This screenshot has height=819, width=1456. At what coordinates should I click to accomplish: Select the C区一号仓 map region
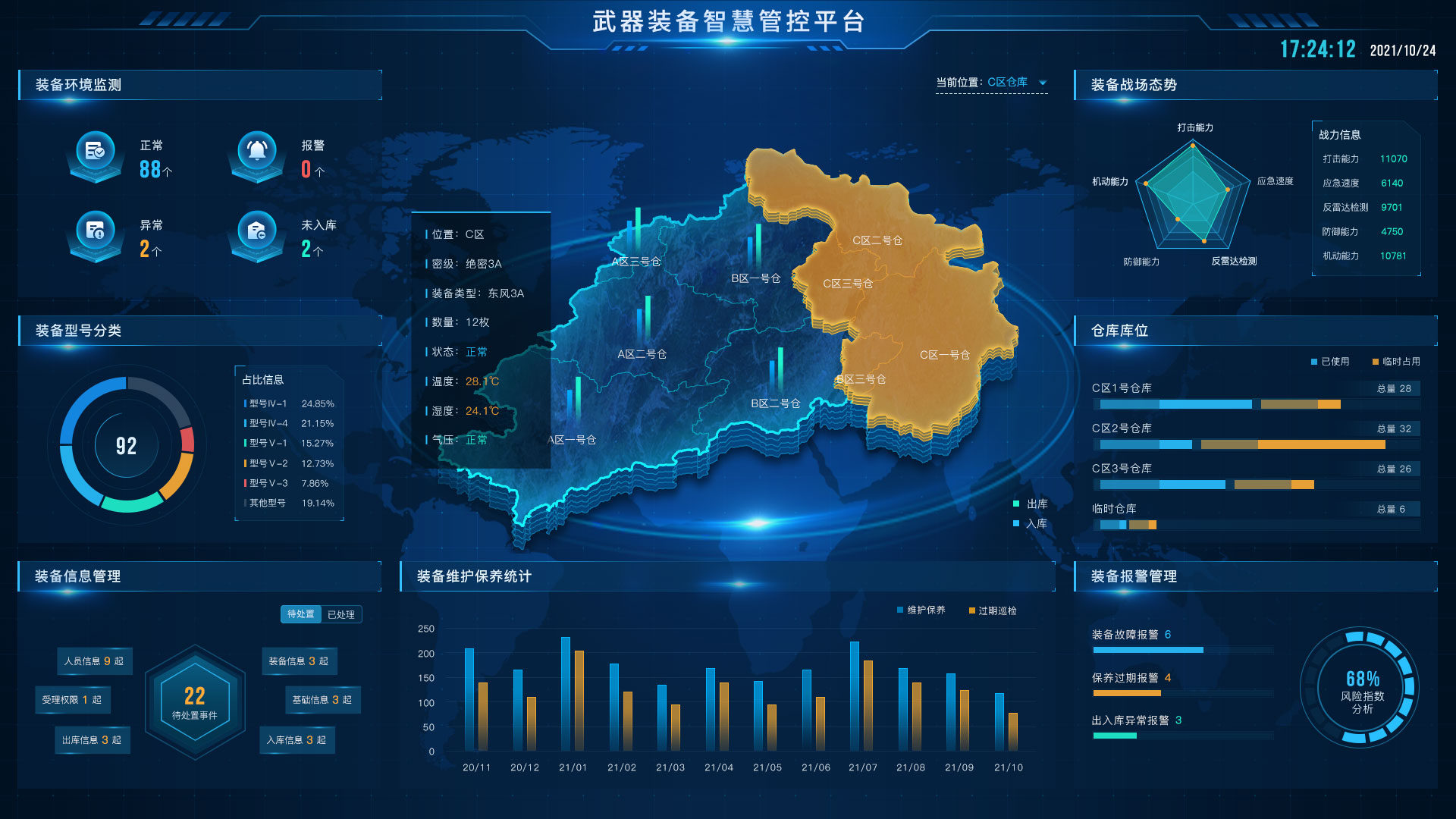944,355
